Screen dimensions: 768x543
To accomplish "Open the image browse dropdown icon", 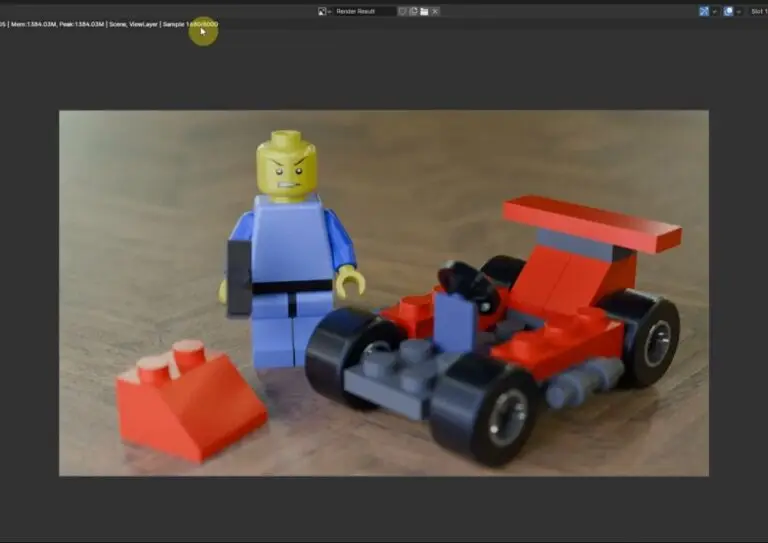I will [x=324, y=11].
